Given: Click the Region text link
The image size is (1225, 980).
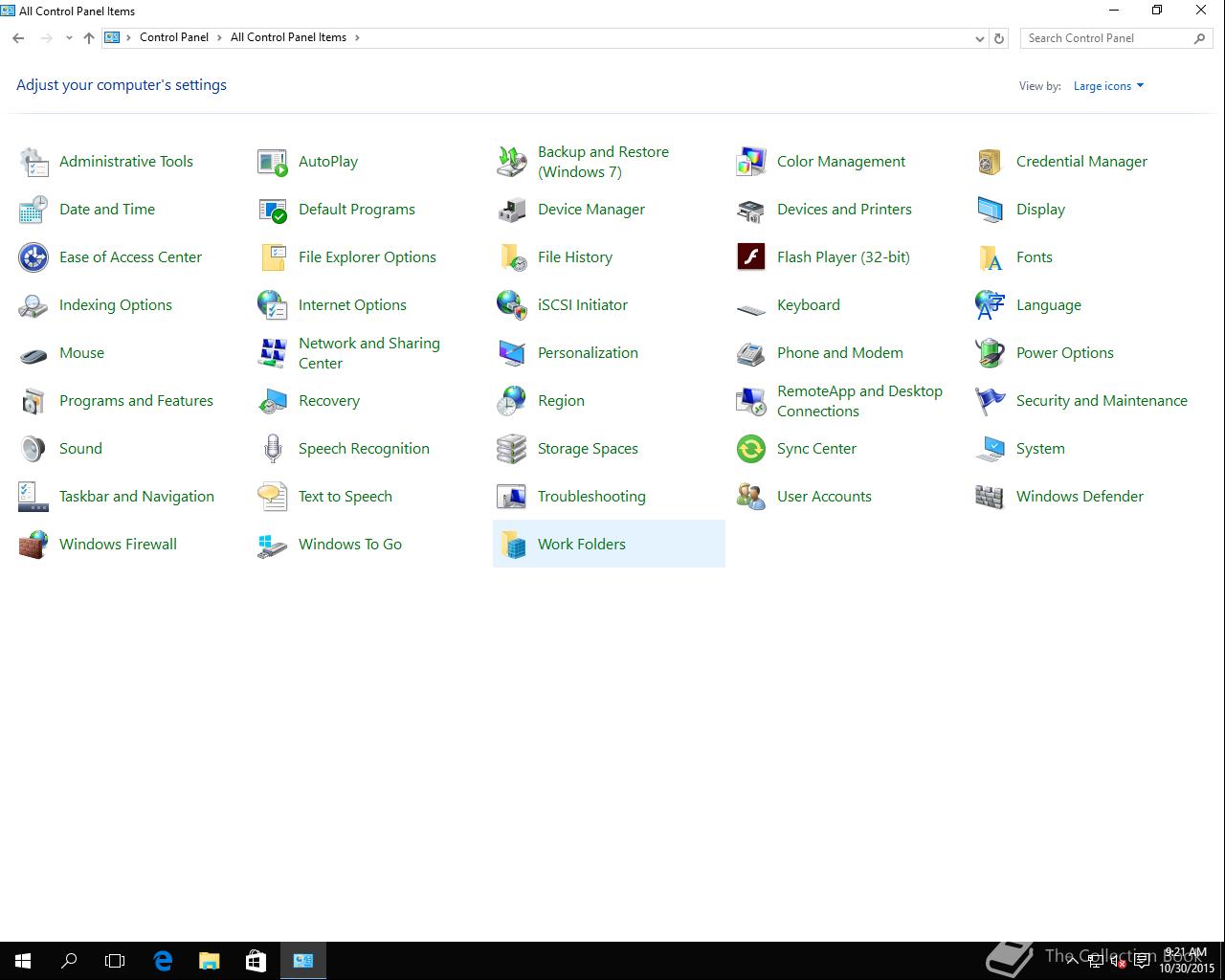Looking at the screenshot, I should click(x=561, y=401).
